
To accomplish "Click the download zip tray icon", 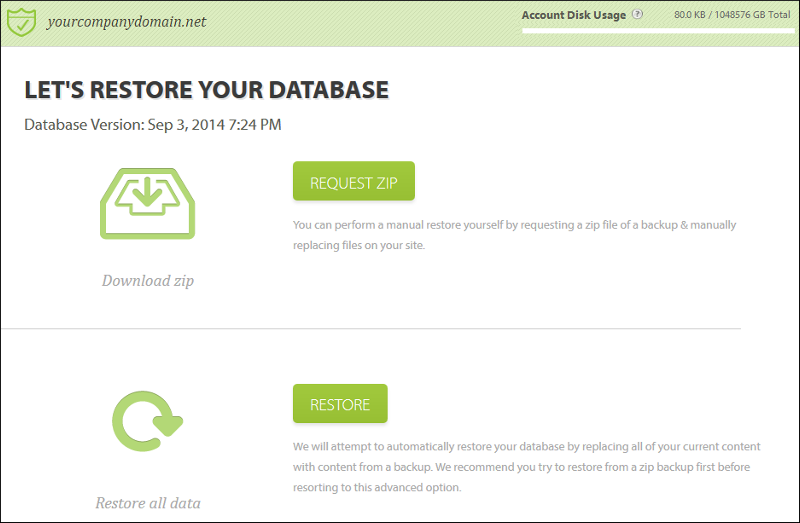I will (147, 203).
